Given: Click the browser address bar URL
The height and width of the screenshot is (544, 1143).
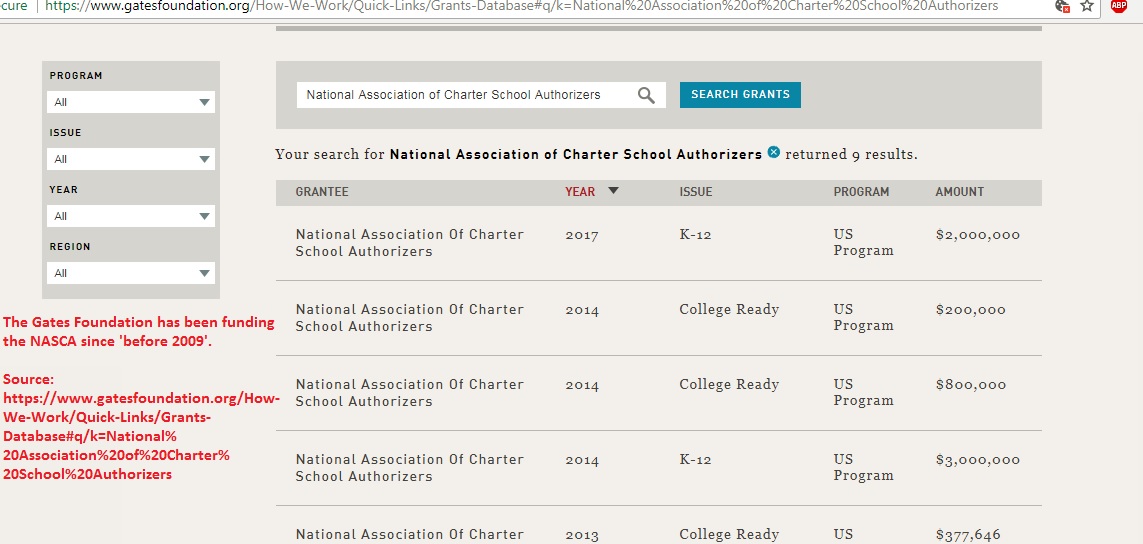Looking at the screenshot, I should coord(521,6).
